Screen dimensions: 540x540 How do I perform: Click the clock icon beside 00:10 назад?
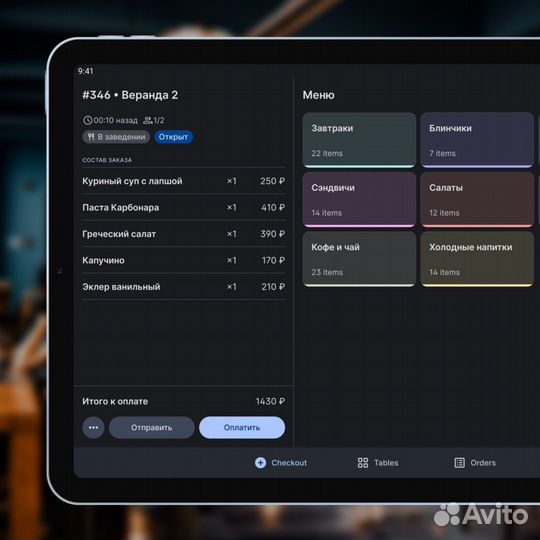tap(87, 120)
